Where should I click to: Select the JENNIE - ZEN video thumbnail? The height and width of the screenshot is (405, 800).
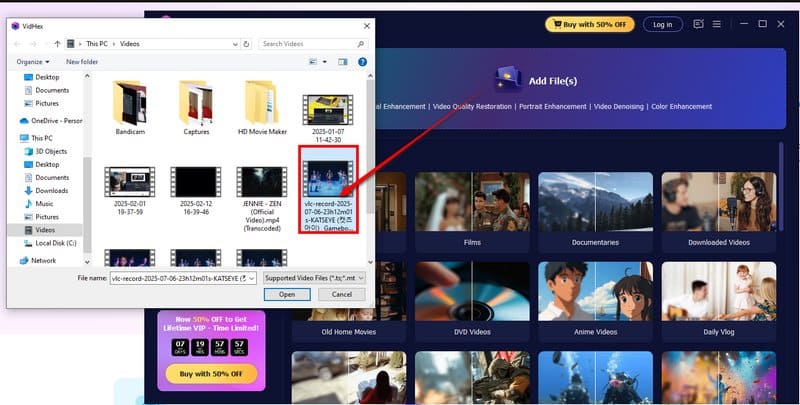pyautogui.click(x=261, y=194)
